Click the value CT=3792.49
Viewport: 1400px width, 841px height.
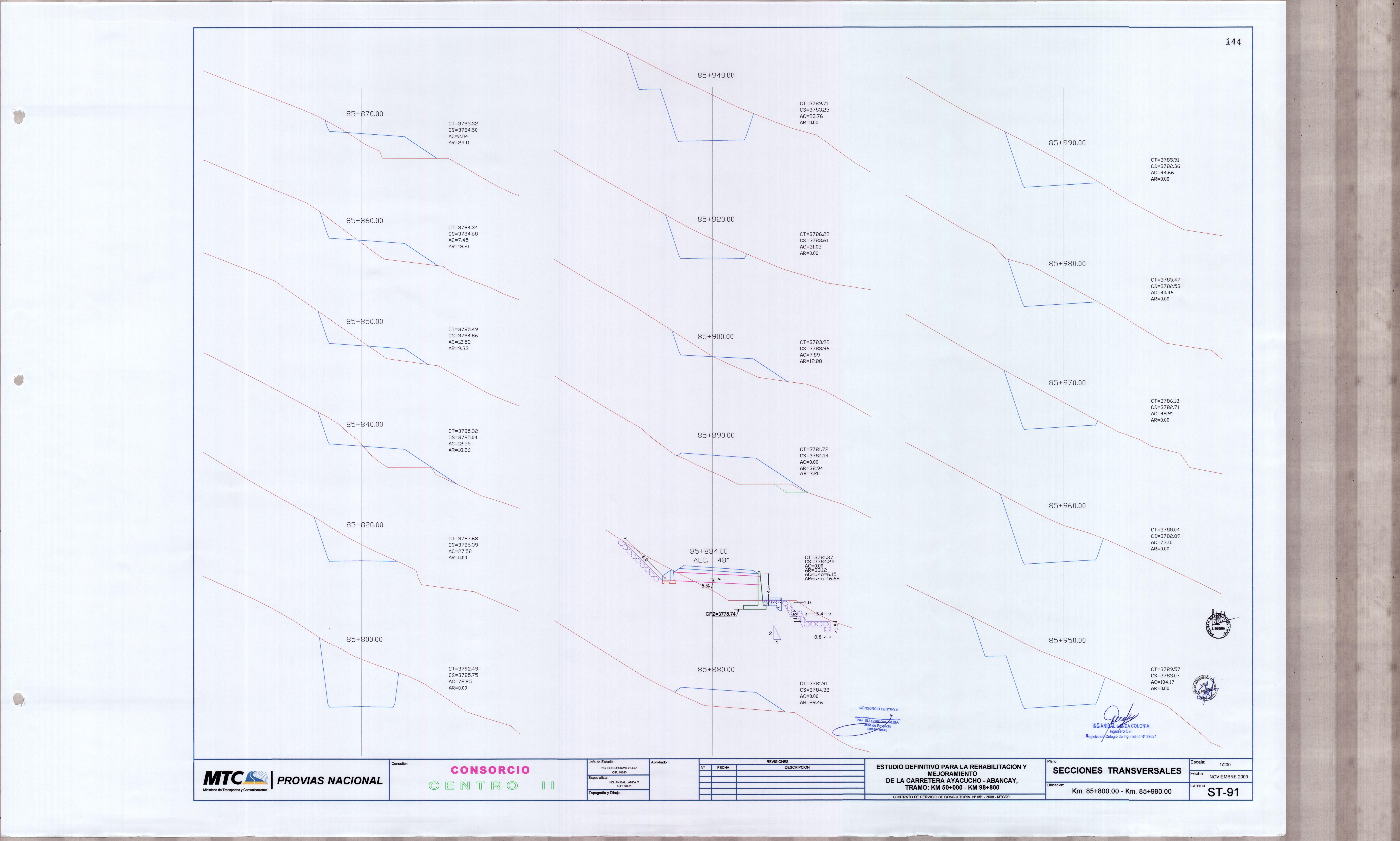click(x=463, y=669)
